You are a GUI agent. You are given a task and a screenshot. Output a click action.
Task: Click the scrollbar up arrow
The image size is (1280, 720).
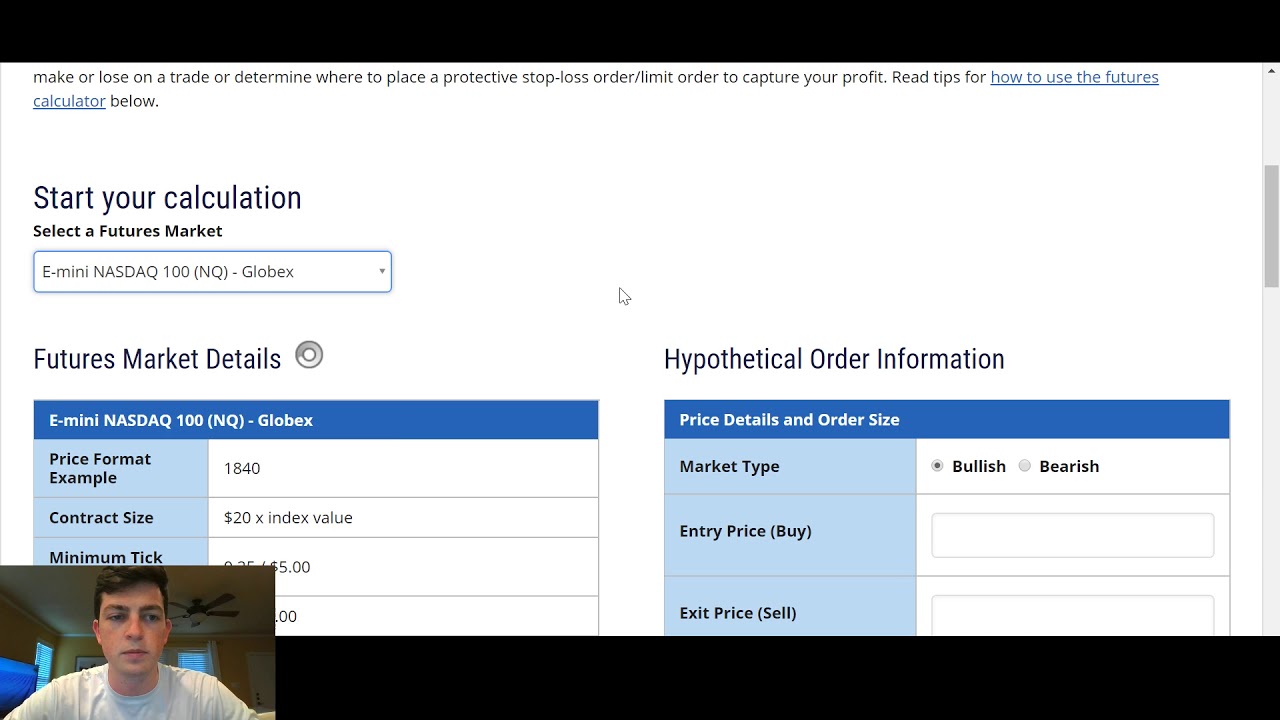(x=1271, y=71)
